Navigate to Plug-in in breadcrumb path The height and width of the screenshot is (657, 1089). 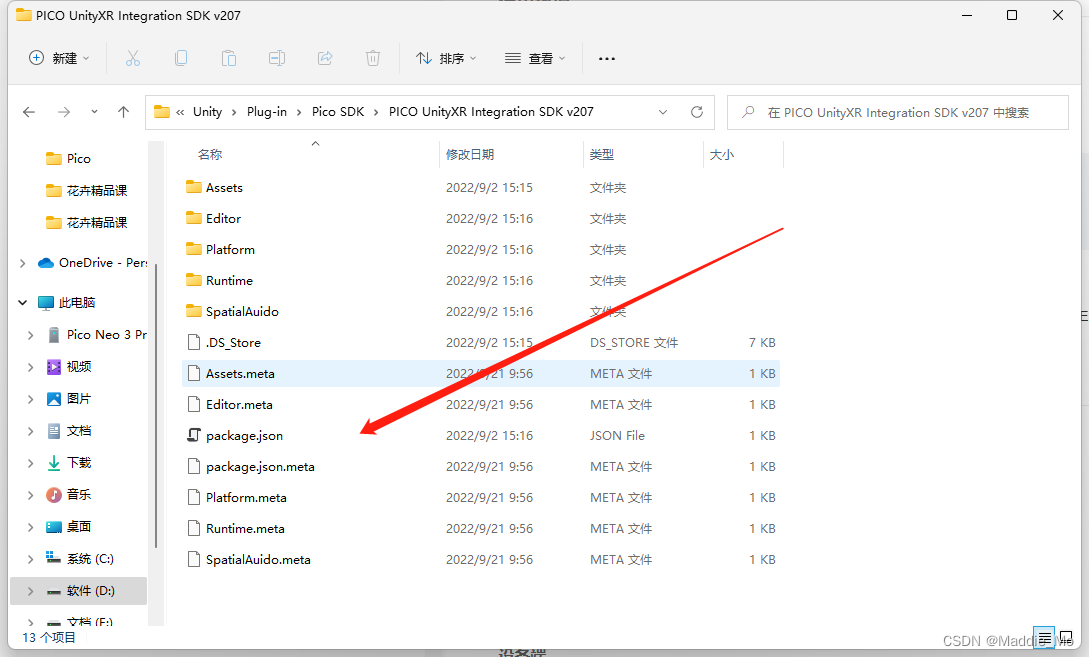click(x=267, y=112)
